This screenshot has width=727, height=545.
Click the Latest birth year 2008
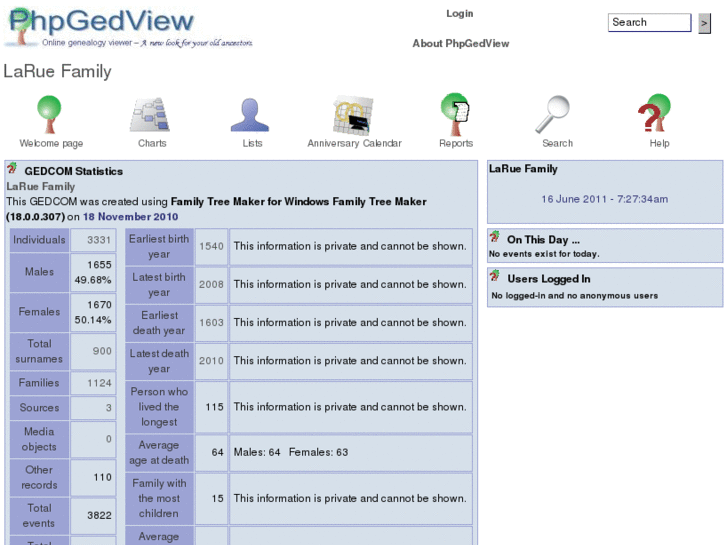tap(211, 284)
